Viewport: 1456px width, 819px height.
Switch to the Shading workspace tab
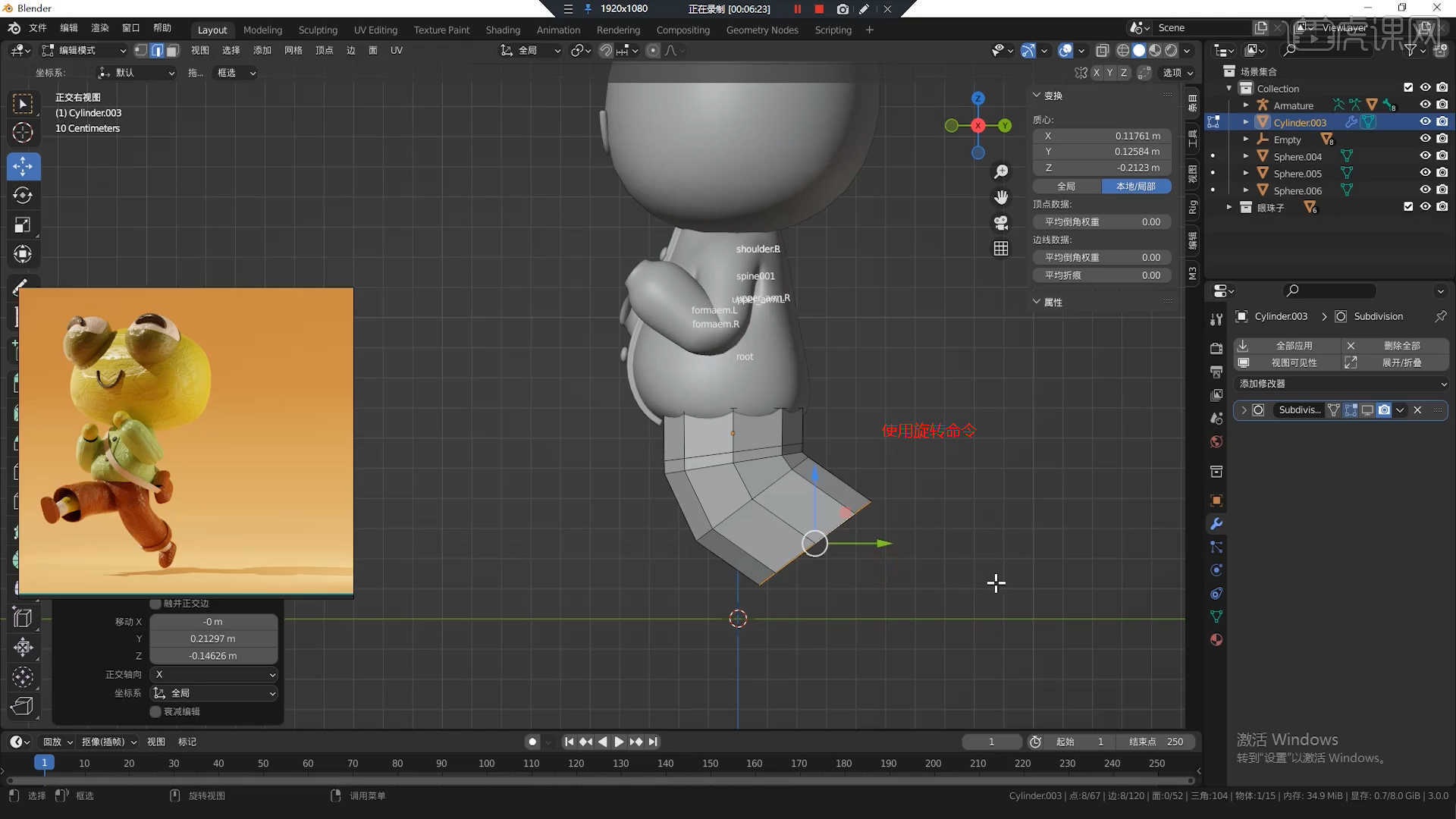(x=502, y=30)
